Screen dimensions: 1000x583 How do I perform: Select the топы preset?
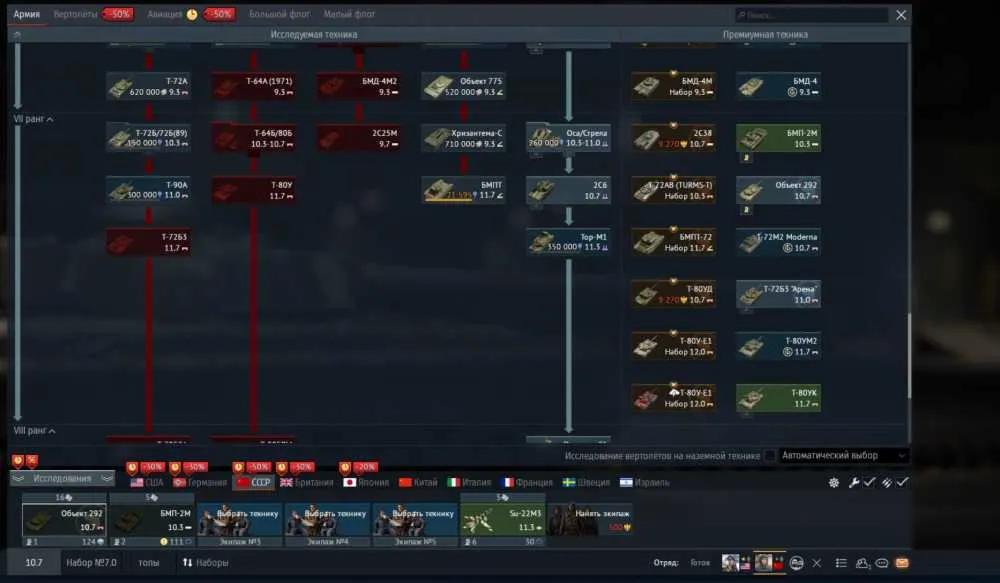coord(149,563)
